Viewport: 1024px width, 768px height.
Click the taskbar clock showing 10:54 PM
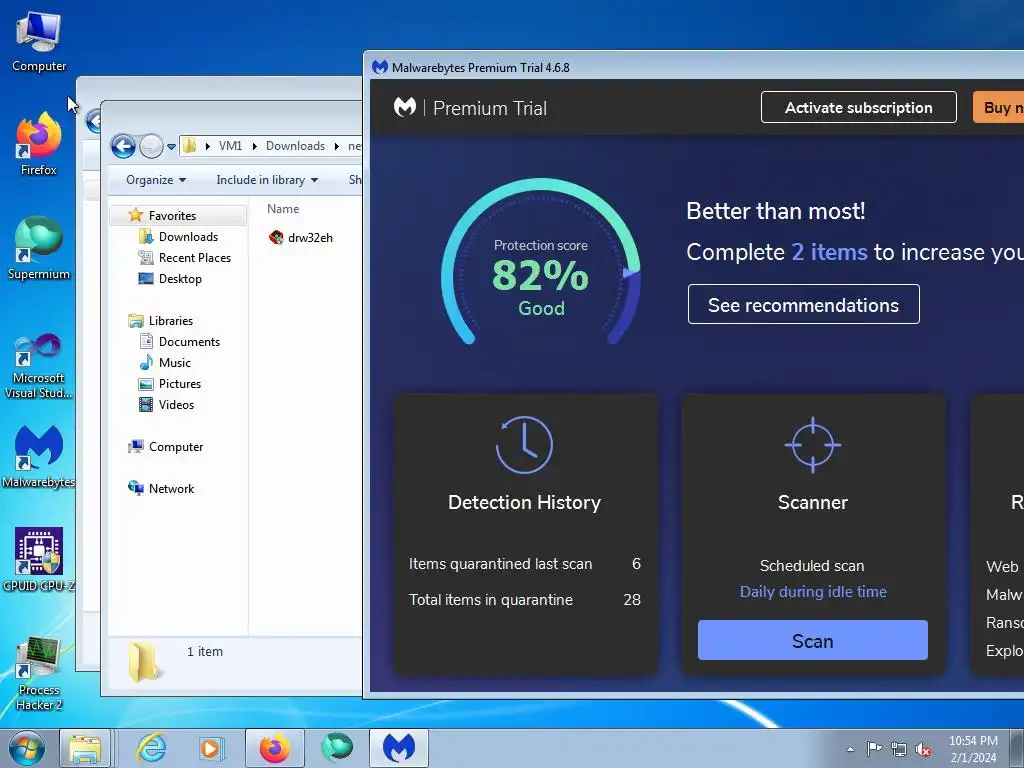(973, 749)
